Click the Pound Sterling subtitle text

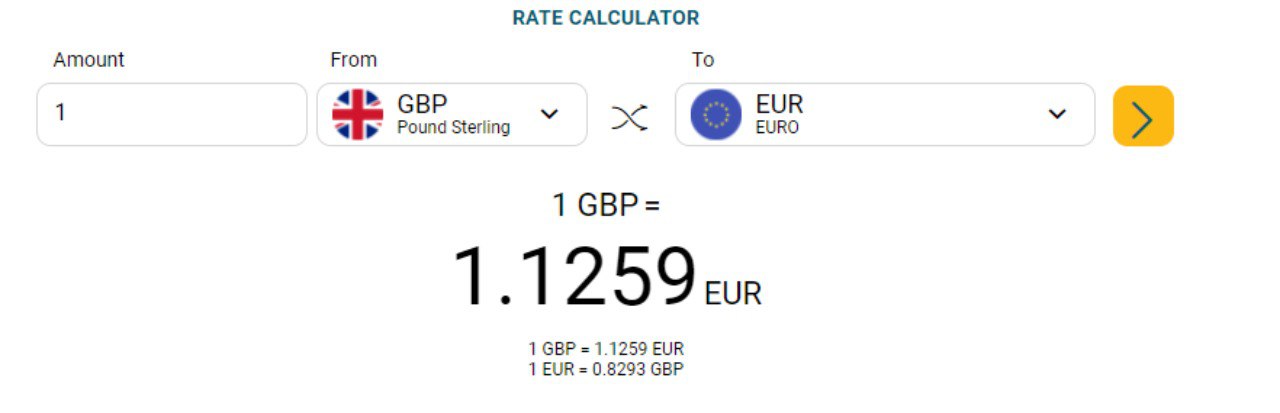453,128
